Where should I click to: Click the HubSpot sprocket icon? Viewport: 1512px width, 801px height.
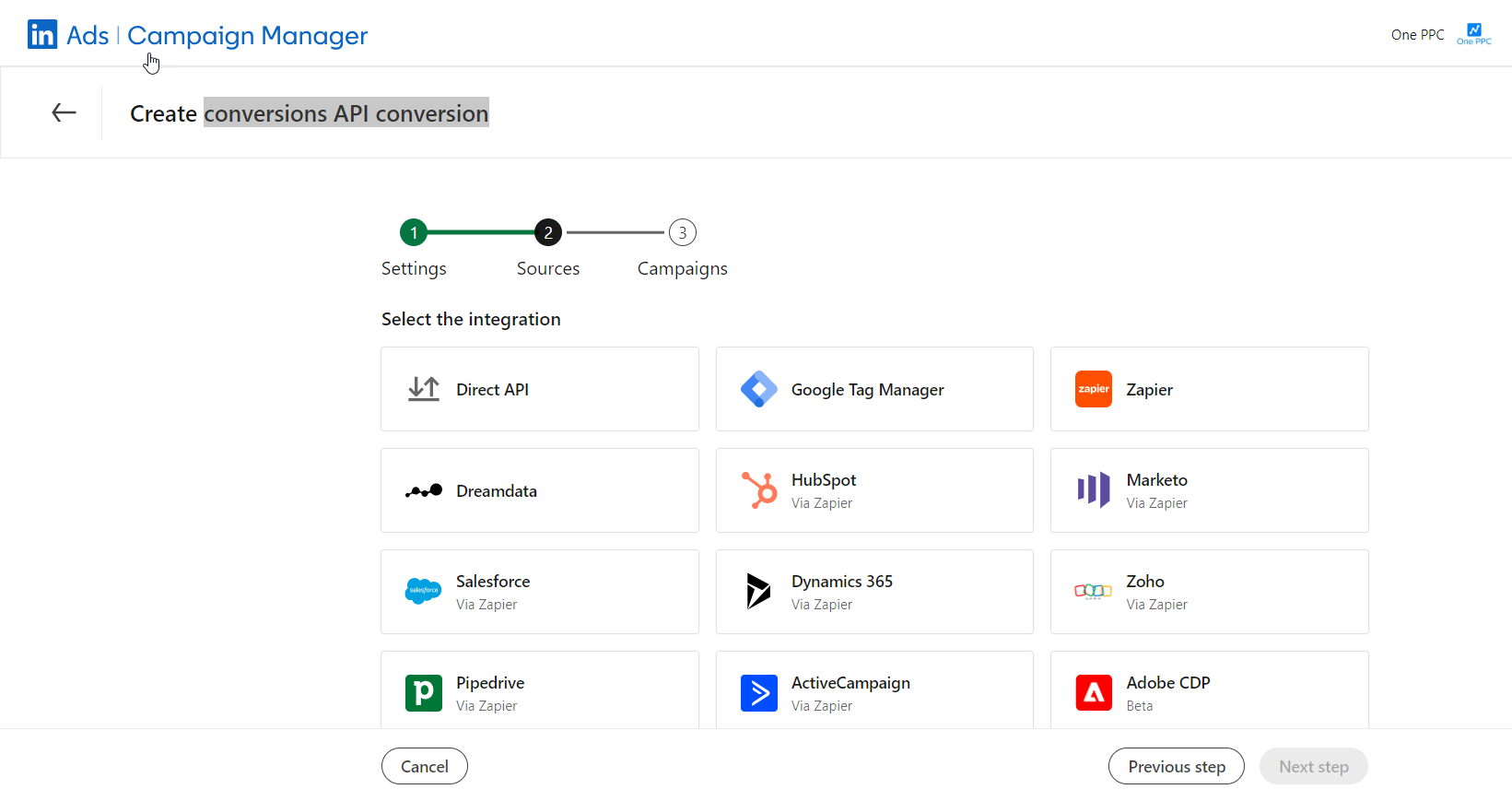759,490
